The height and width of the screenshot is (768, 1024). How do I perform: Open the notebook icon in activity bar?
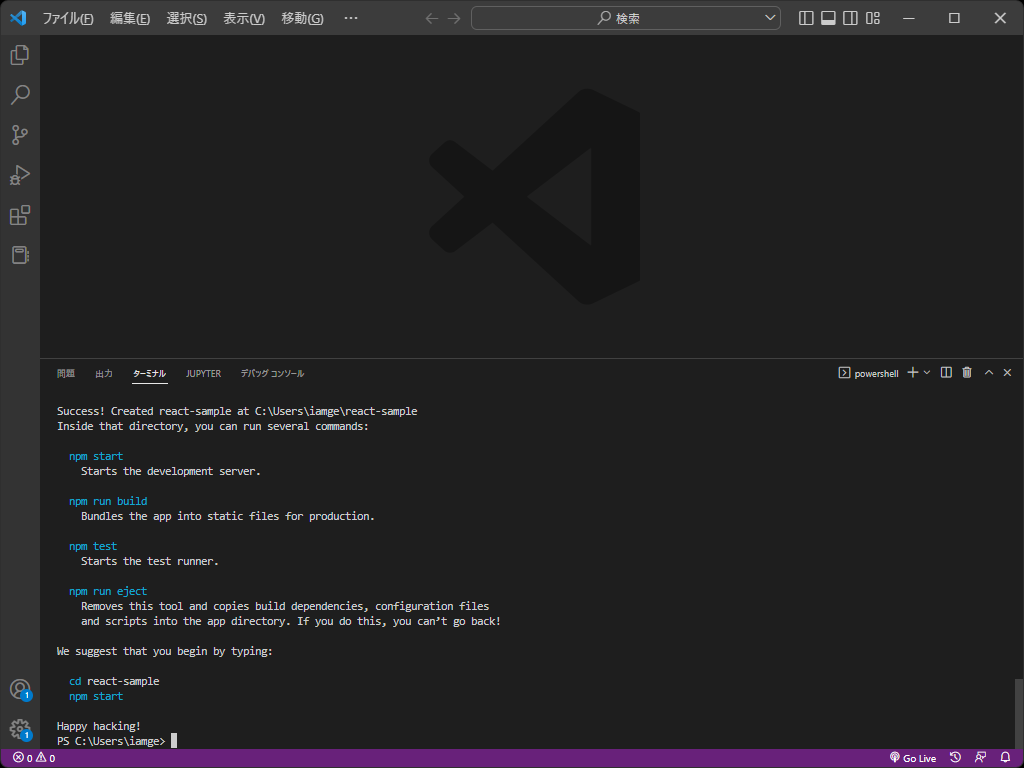(x=20, y=255)
